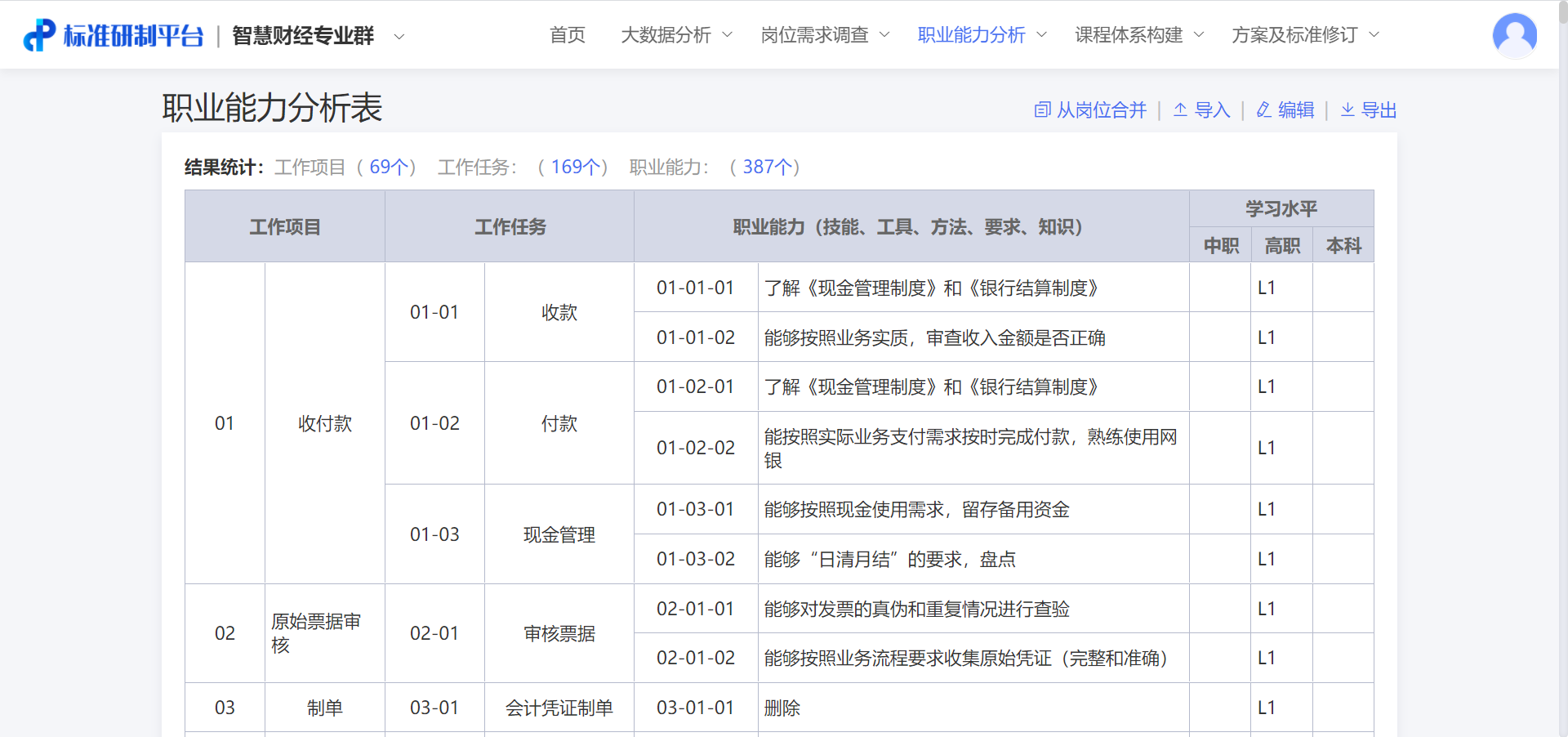Click the 标准研制平台 logo icon
The image size is (1568, 737).
(x=38, y=35)
